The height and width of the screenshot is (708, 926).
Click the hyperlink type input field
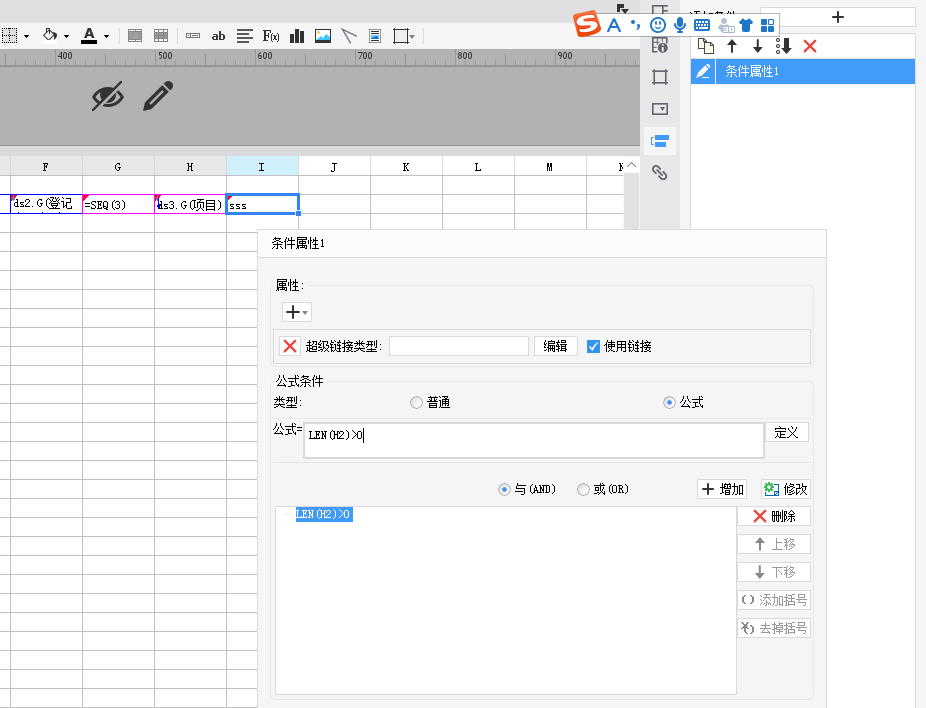tap(458, 346)
